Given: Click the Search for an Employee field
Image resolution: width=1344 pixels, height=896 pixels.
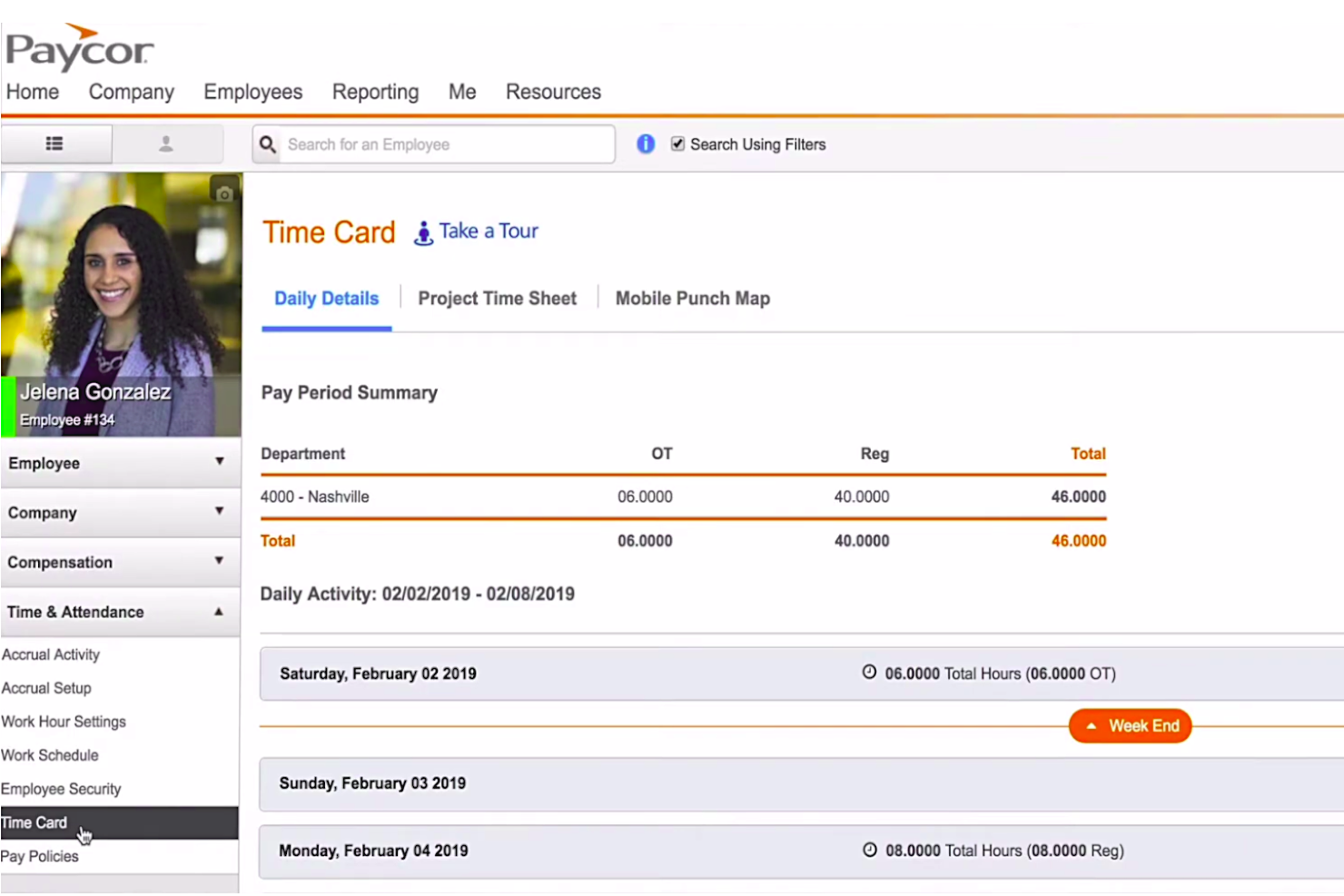Looking at the screenshot, I should [x=434, y=144].
